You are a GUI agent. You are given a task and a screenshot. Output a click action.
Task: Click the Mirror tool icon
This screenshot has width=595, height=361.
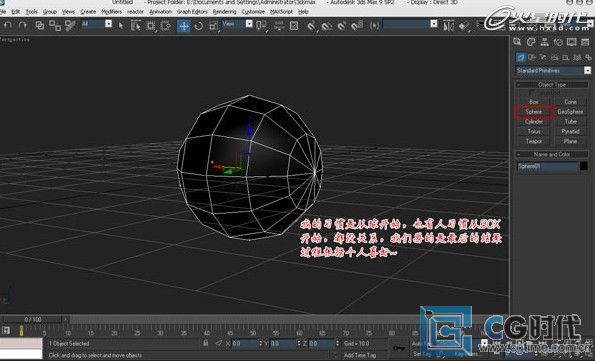click(449, 26)
